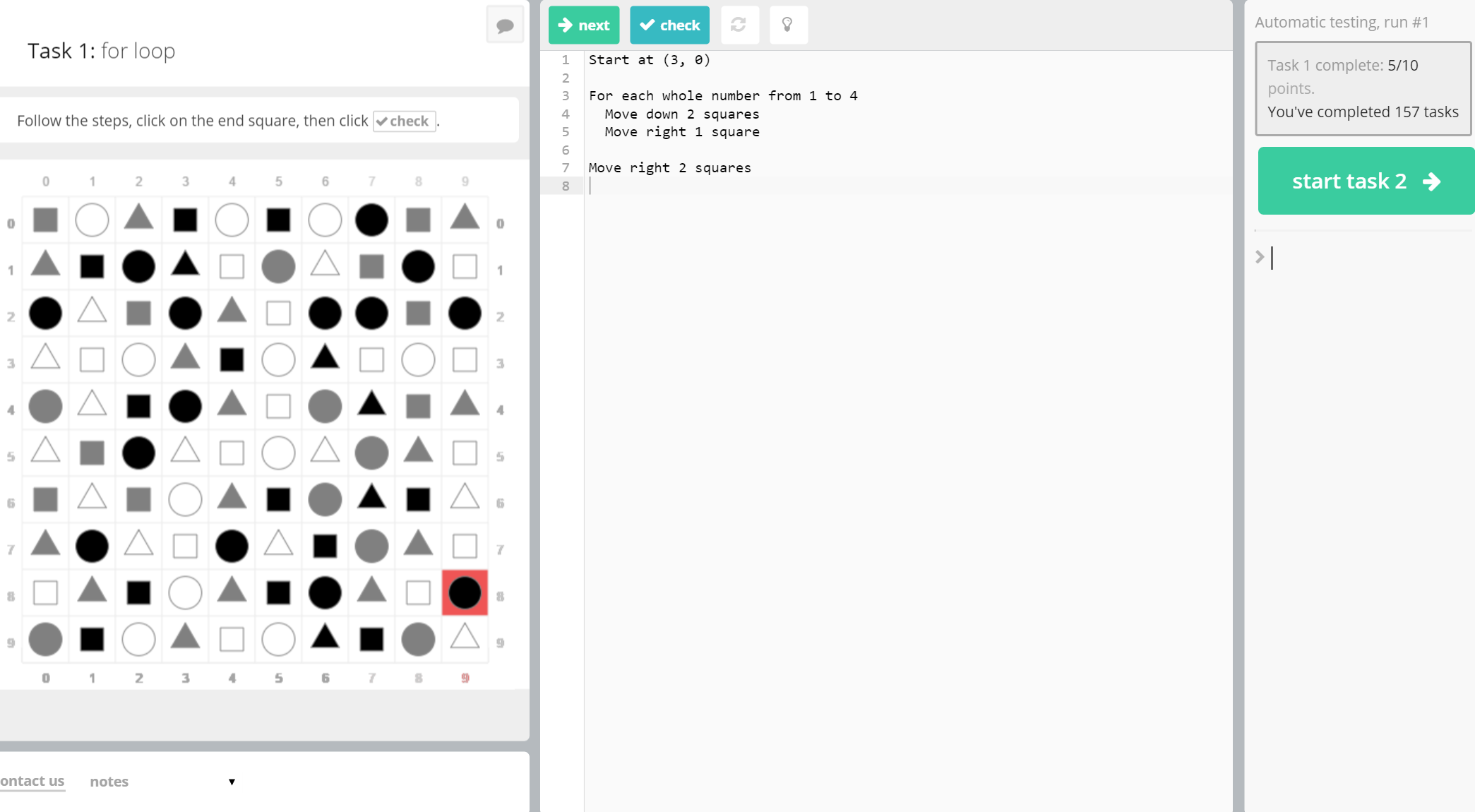
Task: Click the refresh/reset icon in toolbar
Action: pyautogui.click(x=739, y=25)
